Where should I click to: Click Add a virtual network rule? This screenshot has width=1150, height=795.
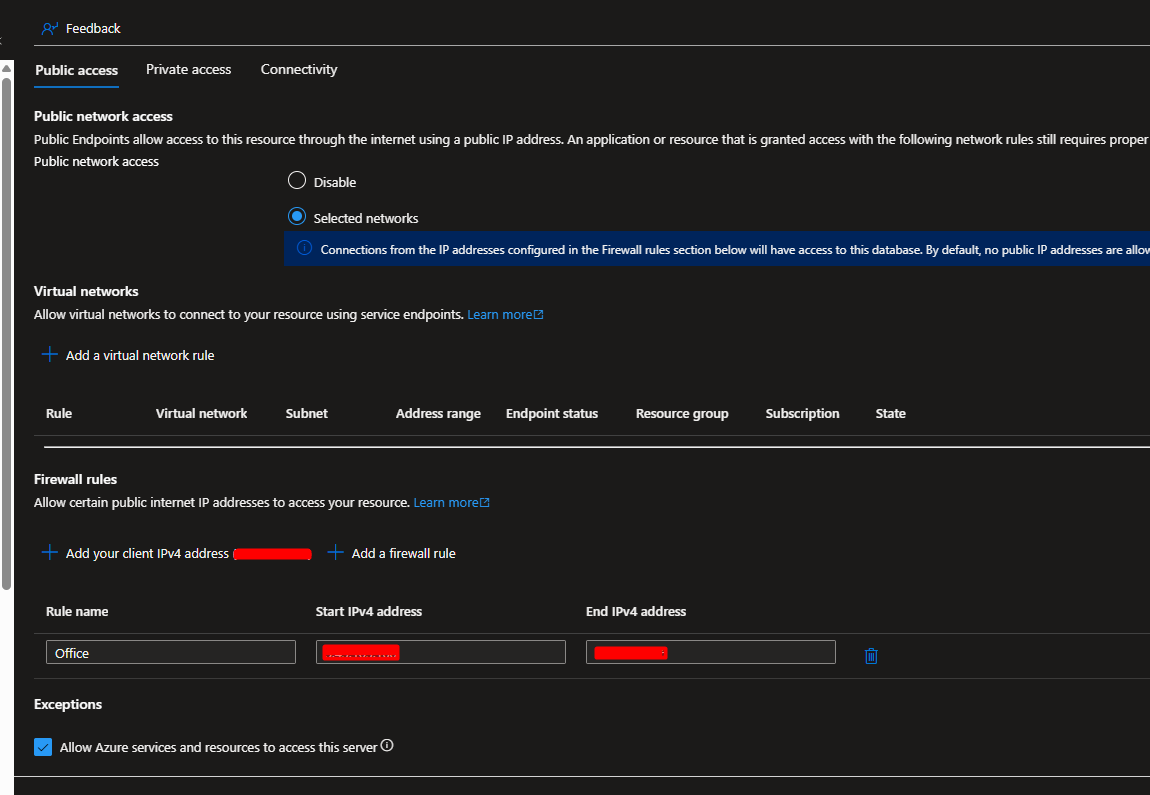pyautogui.click(x=140, y=356)
